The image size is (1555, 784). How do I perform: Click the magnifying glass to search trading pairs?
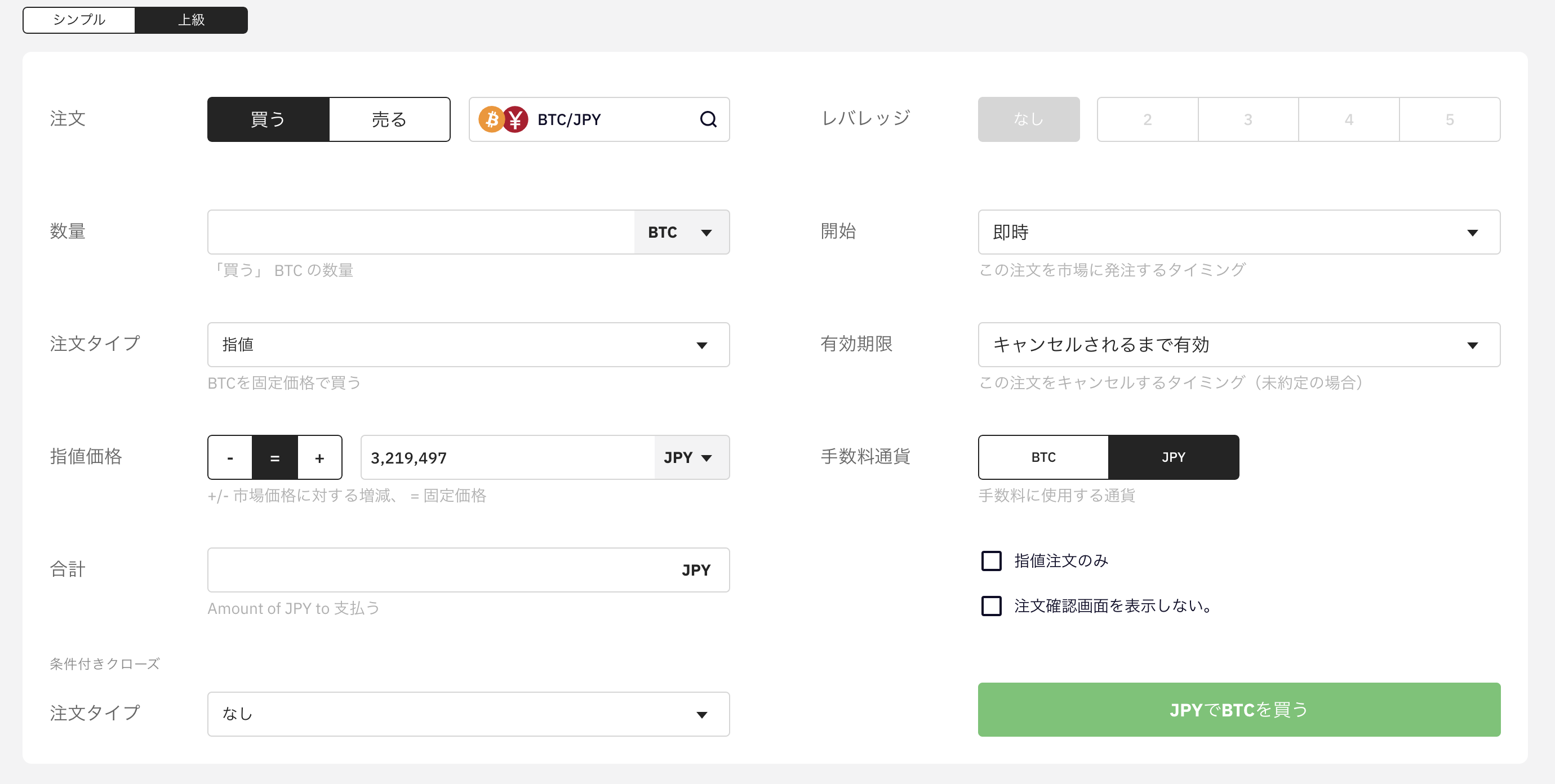709,119
